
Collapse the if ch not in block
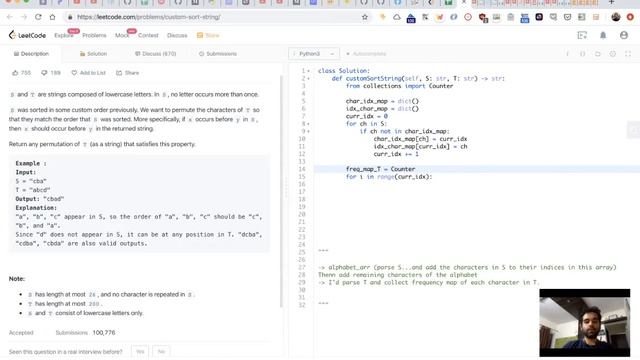click(x=309, y=131)
